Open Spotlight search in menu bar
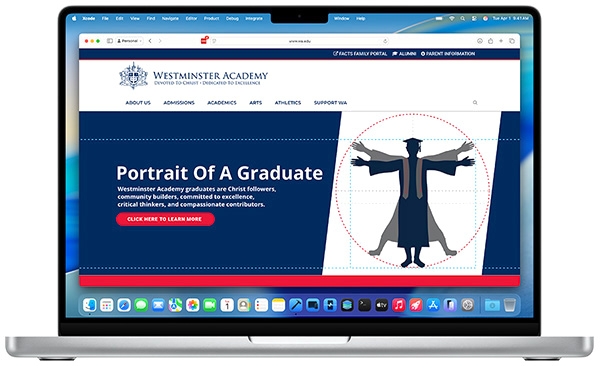600x366 pixels. tap(463, 18)
